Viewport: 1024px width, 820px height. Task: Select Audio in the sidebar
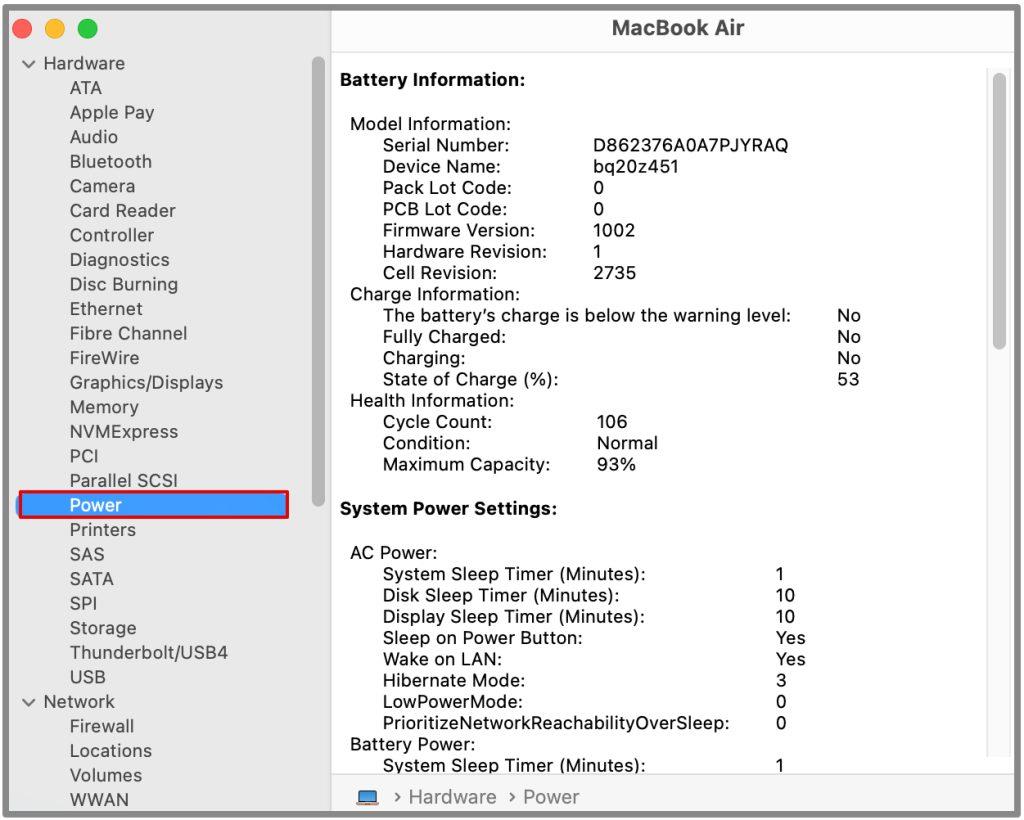click(x=94, y=137)
